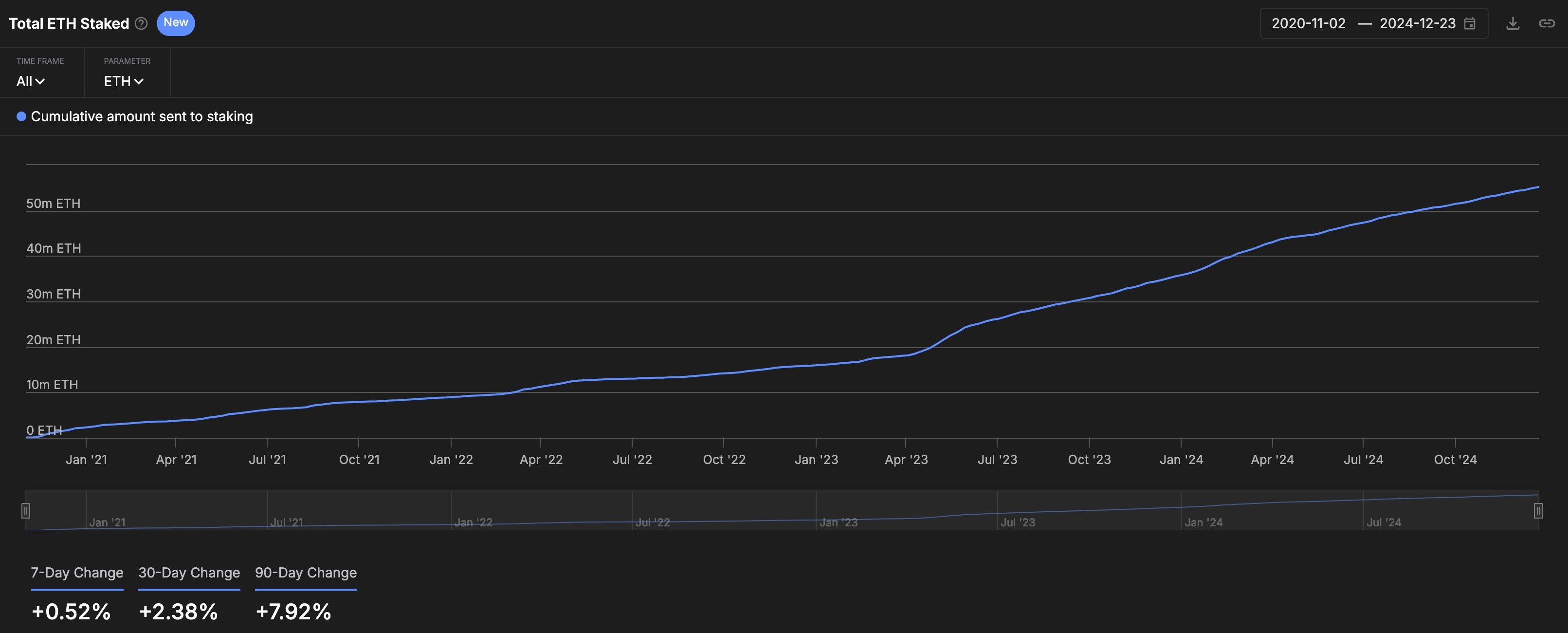The width and height of the screenshot is (1568, 633).
Task: Click the 2020-11-02 start date field
Action: [1308, 24]
